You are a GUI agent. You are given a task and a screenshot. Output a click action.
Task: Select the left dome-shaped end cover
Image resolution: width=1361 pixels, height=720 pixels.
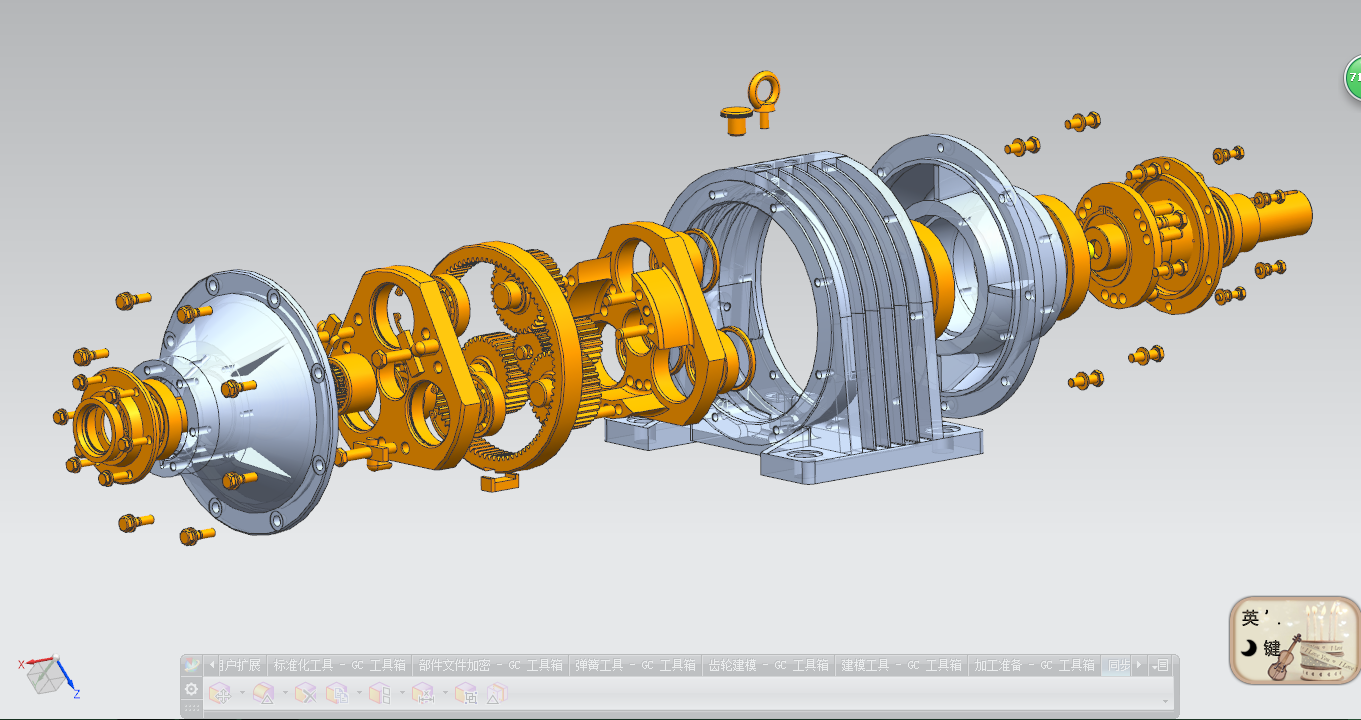[x=251, y=400]
